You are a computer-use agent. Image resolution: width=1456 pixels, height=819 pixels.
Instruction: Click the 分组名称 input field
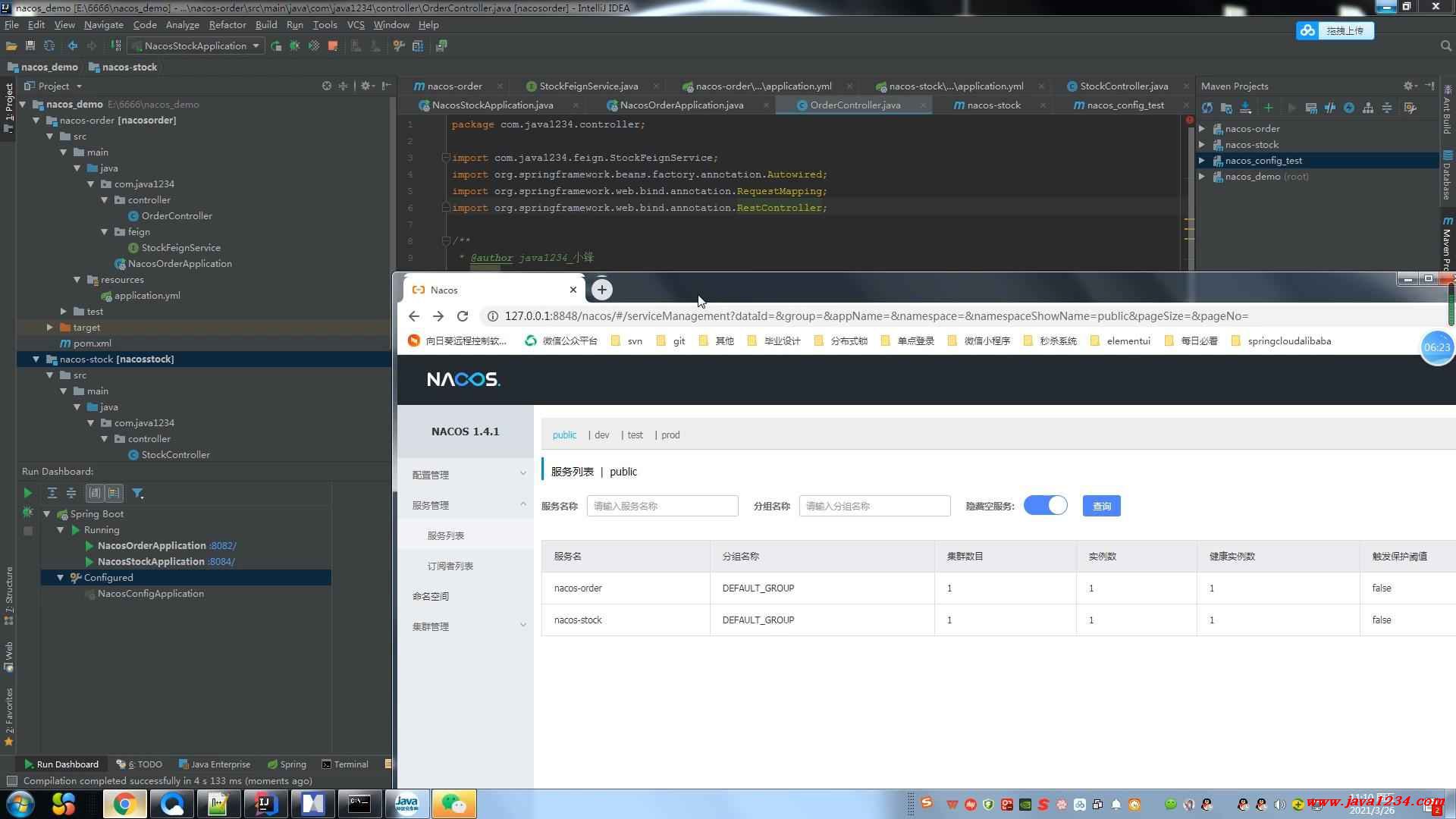point(874,506)
